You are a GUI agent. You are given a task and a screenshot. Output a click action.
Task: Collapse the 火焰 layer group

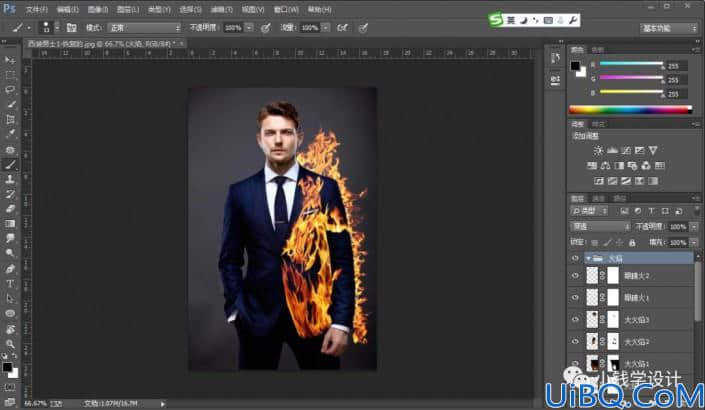[588, 258]
